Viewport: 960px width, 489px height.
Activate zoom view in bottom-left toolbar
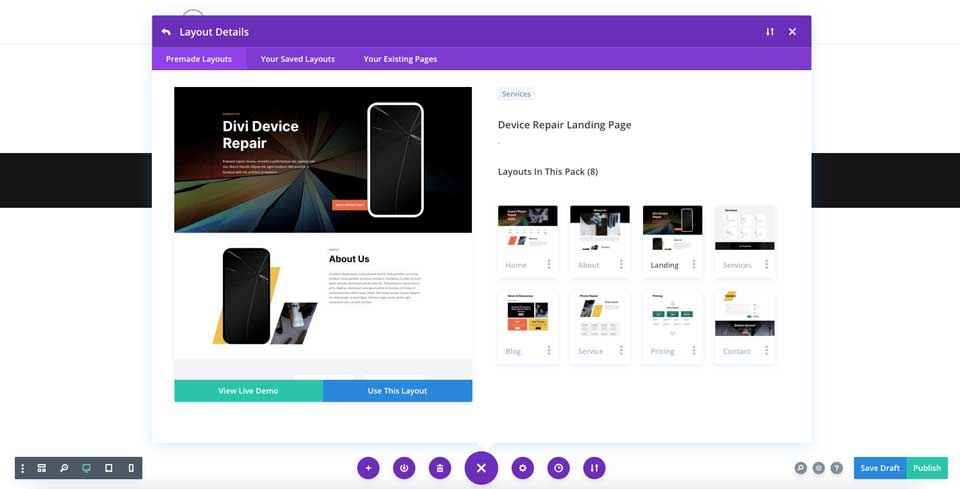tap(64, 468)
